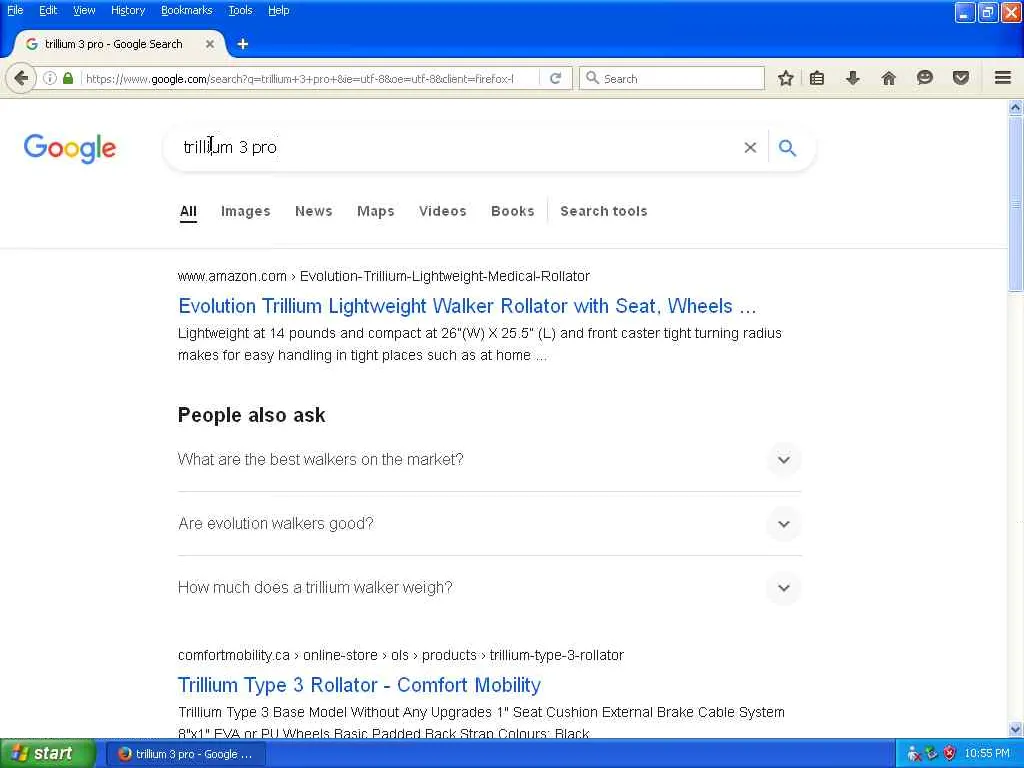
Task: Open the Tools menu
Action: [x=240, y=10]
